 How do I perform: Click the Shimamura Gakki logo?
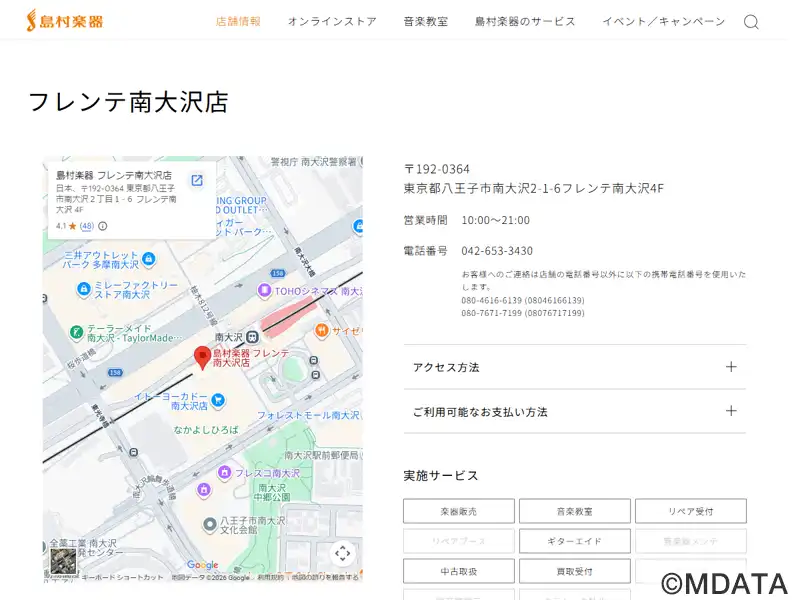[64, 20]
